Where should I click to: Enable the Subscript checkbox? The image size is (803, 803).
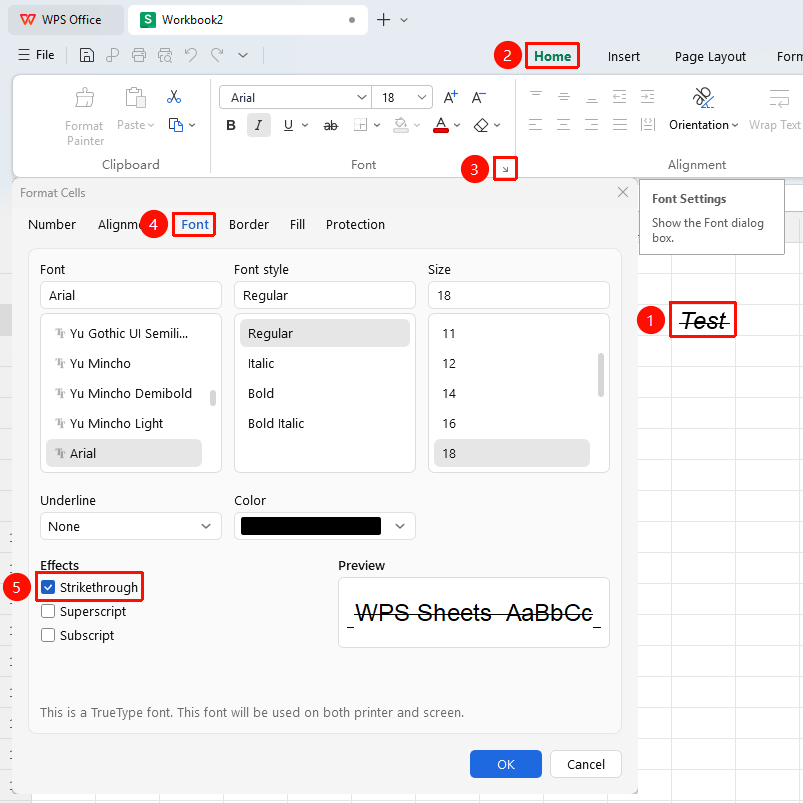(48, 635)
